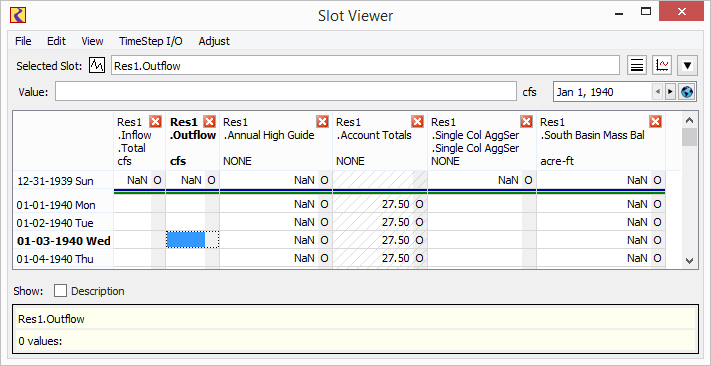Maximize the Slot Viewer window
The image size is (711, 366).
pos(646,12)
